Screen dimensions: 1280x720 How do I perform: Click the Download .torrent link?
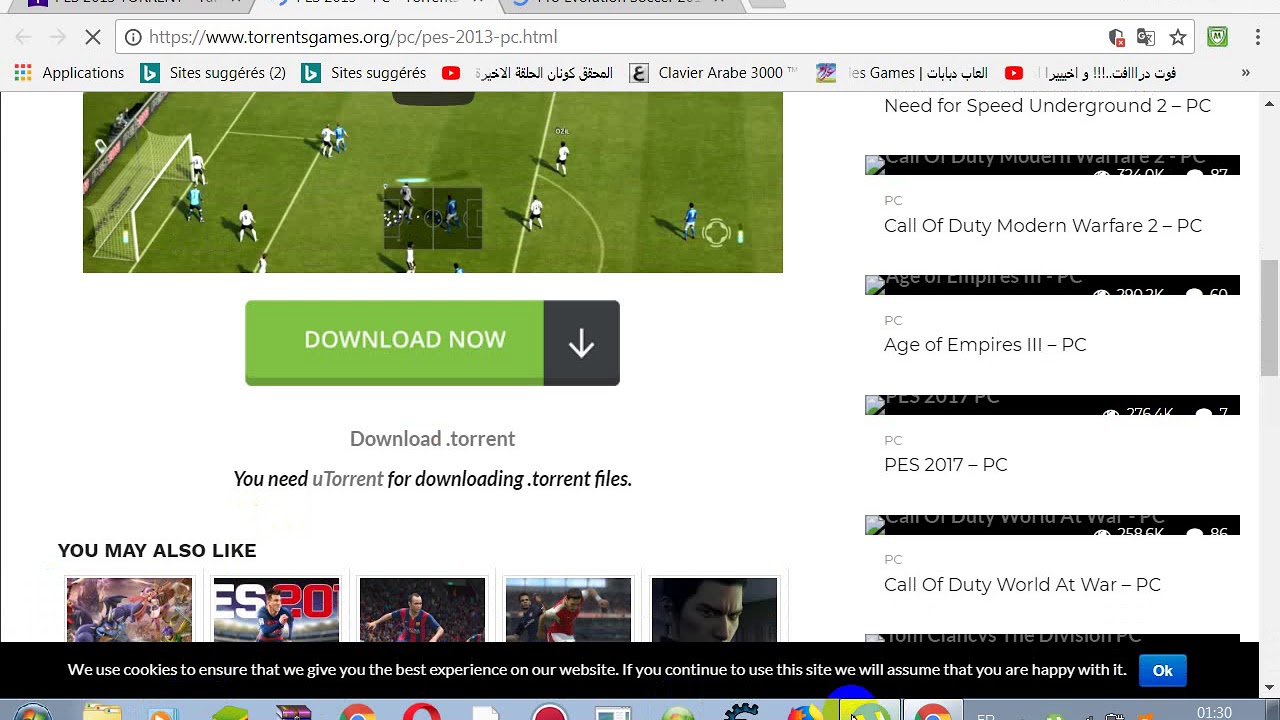pyautogui.click(x=432, y=439)
